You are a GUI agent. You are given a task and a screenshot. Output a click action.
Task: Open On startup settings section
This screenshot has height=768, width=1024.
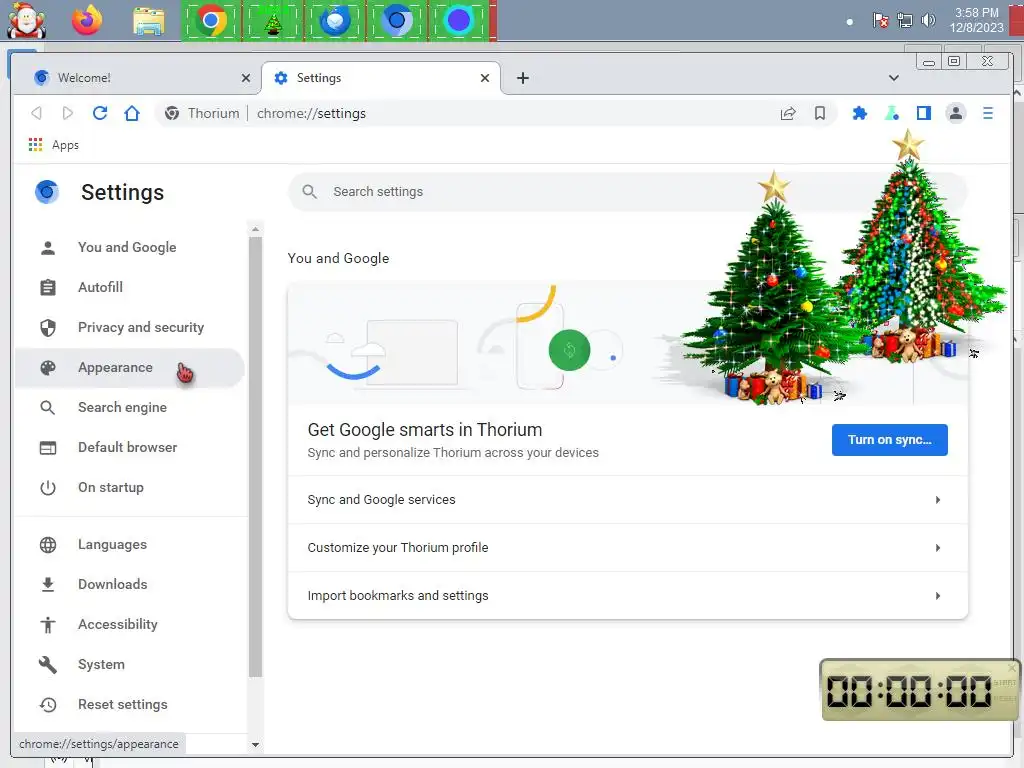pos(130,487)
